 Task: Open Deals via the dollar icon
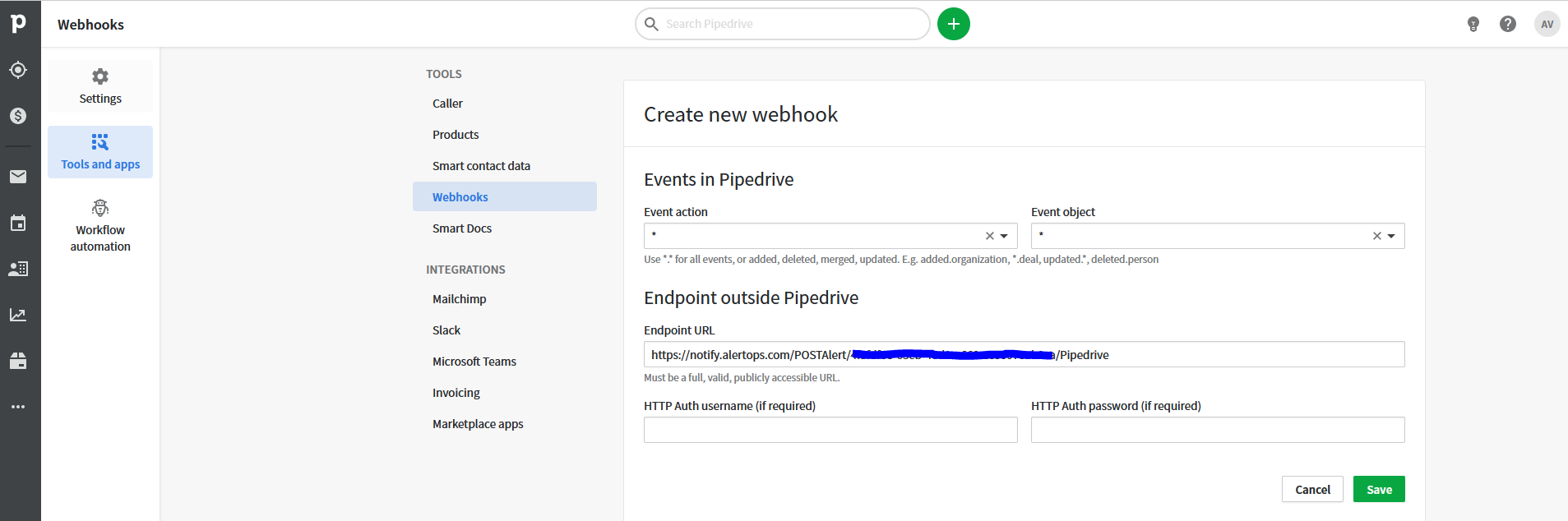(18, 116)
